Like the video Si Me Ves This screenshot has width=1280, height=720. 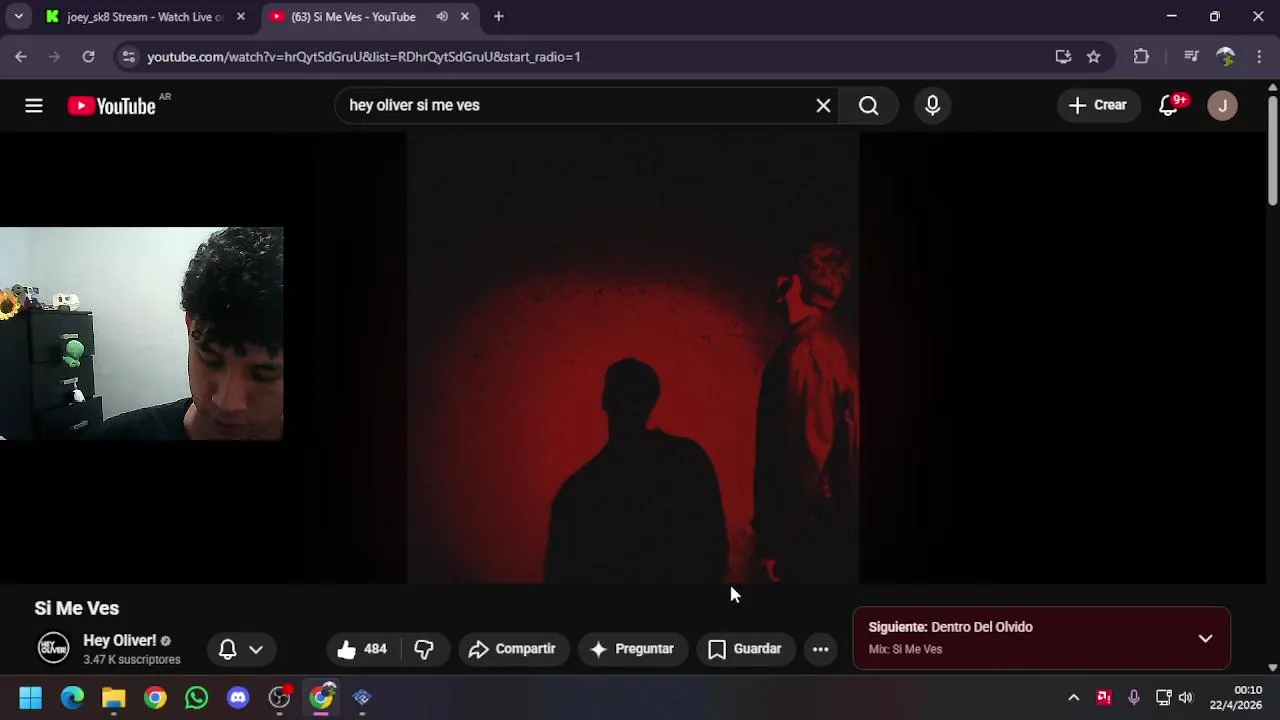click(362, 649)
